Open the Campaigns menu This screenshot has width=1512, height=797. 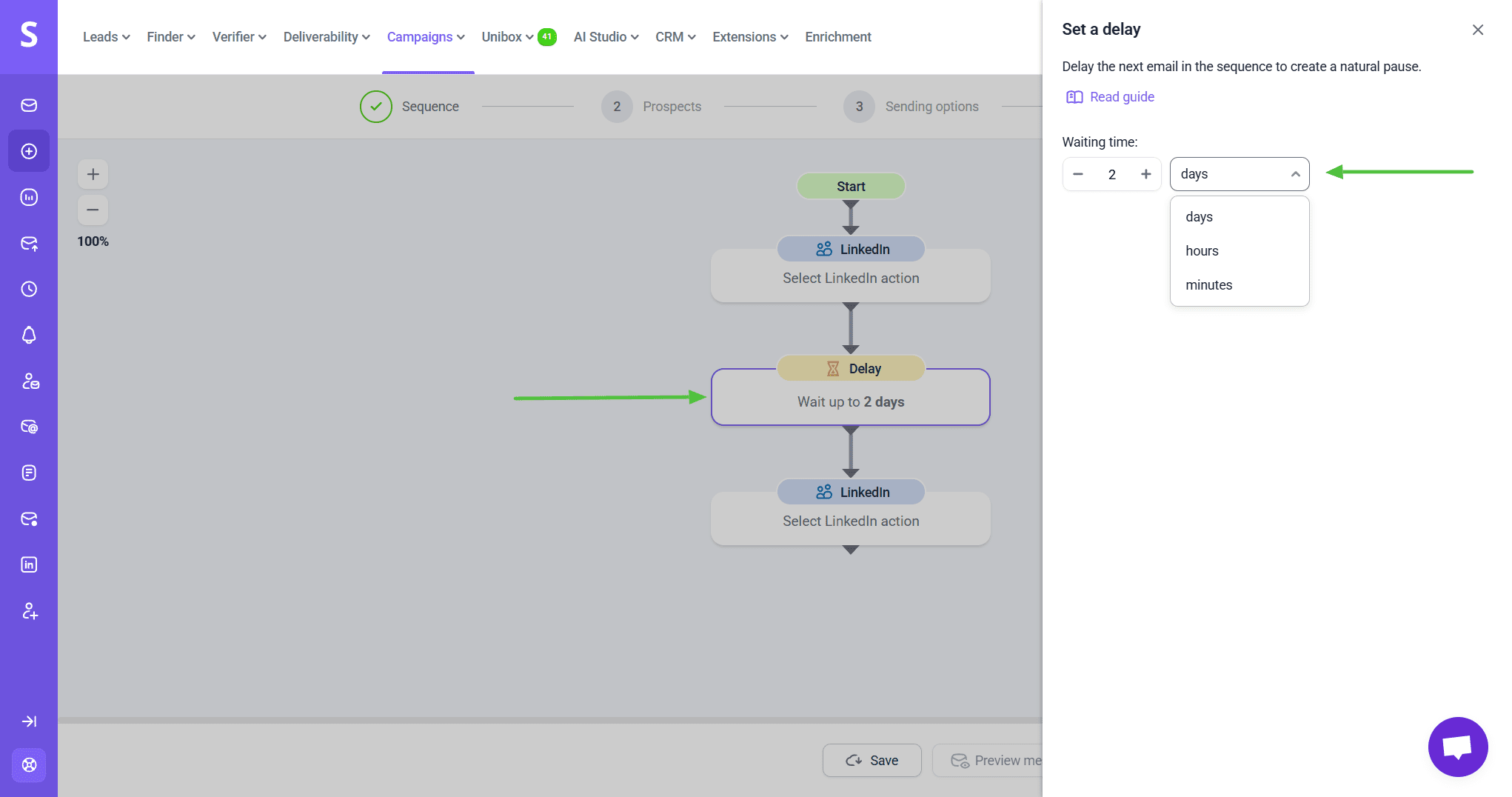[x=426, y=37]
